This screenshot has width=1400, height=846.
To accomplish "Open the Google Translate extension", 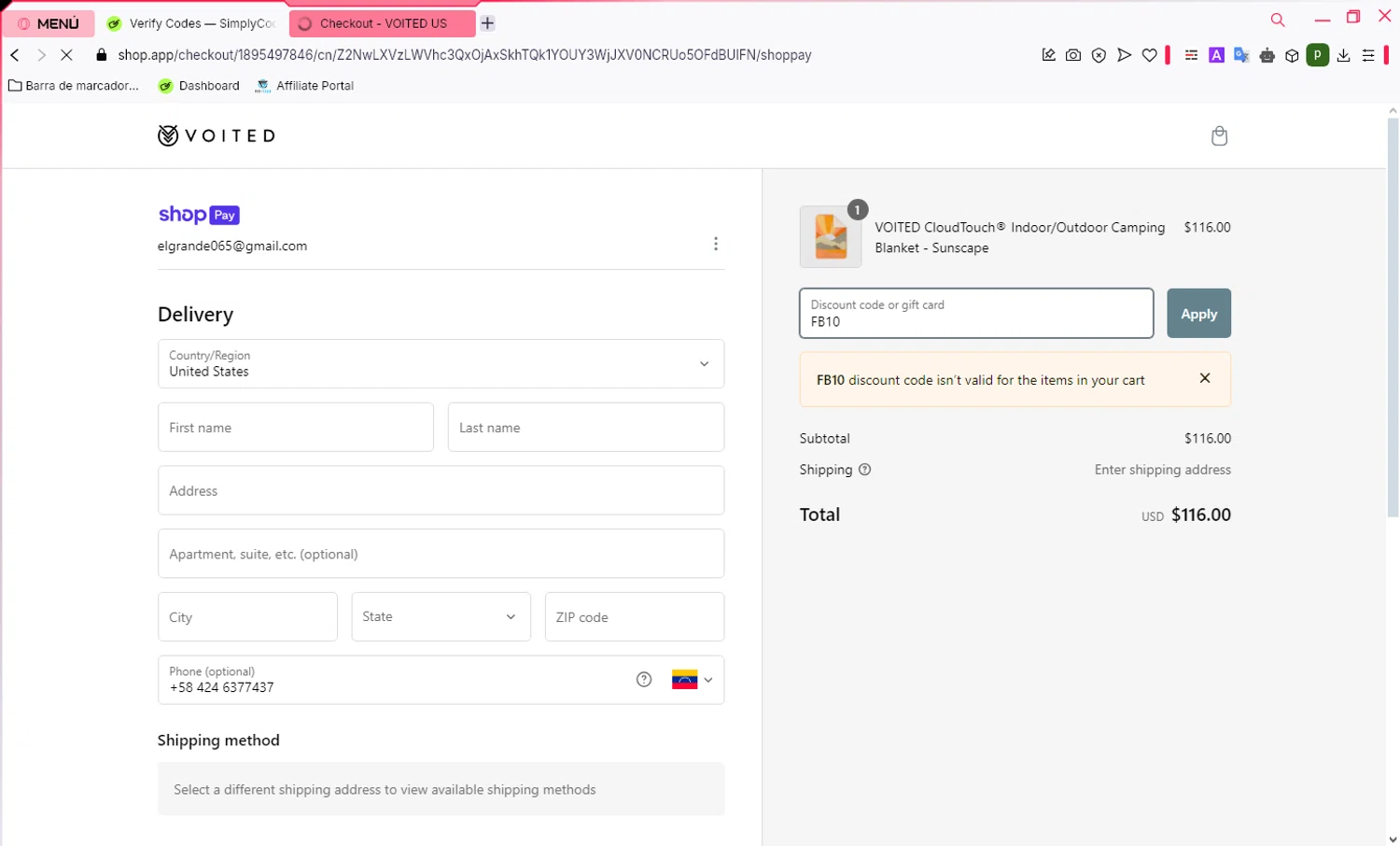I will [x=1241, y=55].
